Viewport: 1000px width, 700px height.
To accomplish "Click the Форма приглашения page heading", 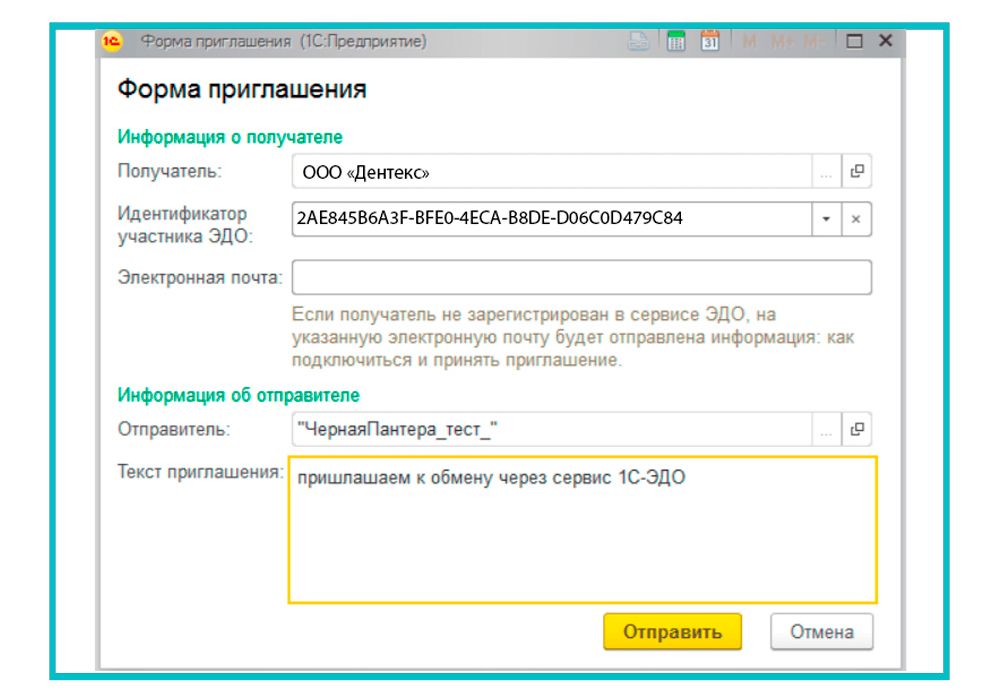I will coord(242,89).
